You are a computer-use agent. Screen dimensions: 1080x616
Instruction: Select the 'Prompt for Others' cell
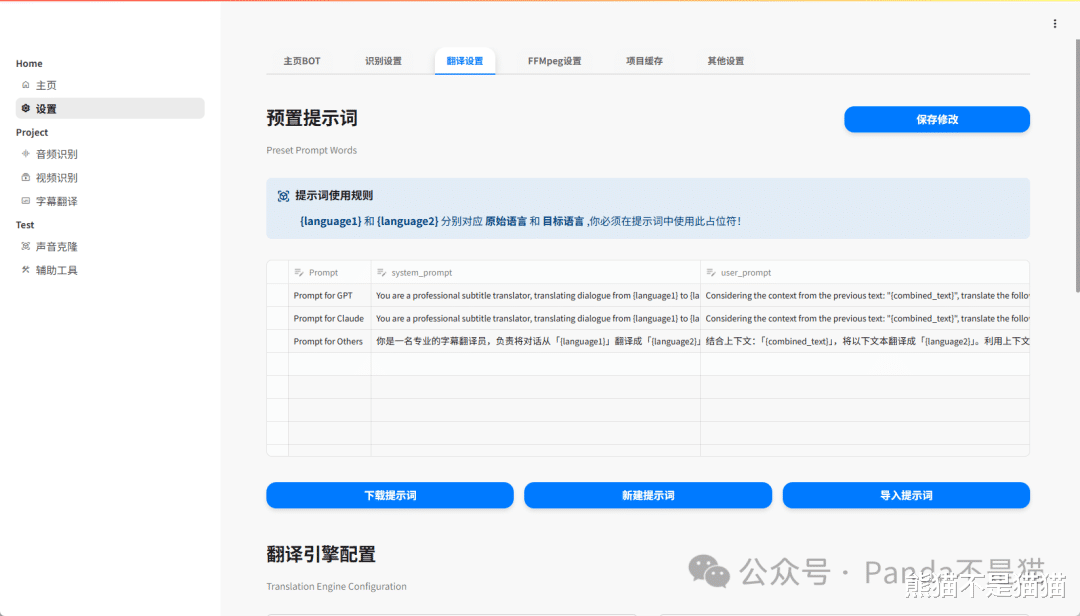click(330, 341)
